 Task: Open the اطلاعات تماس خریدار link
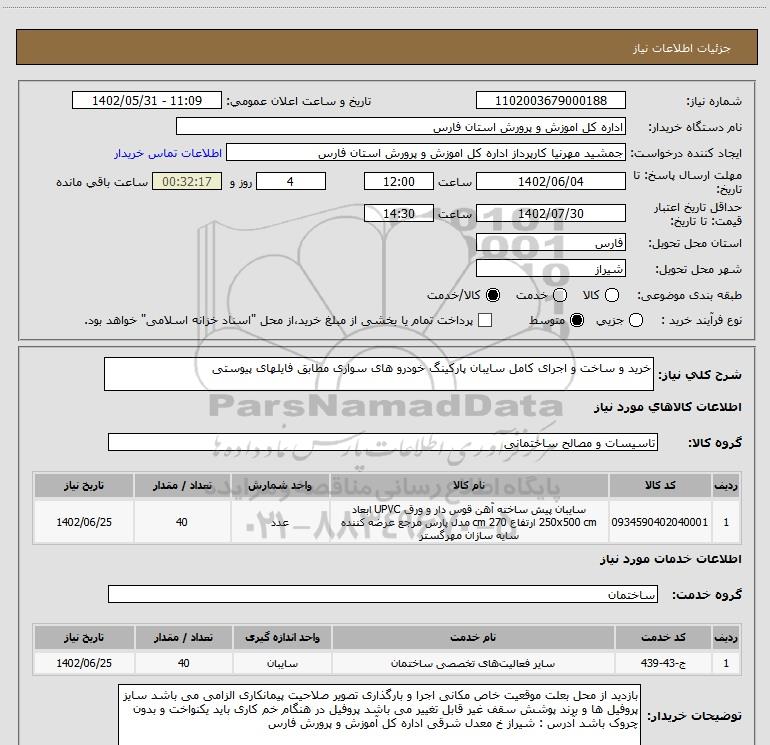168,153
